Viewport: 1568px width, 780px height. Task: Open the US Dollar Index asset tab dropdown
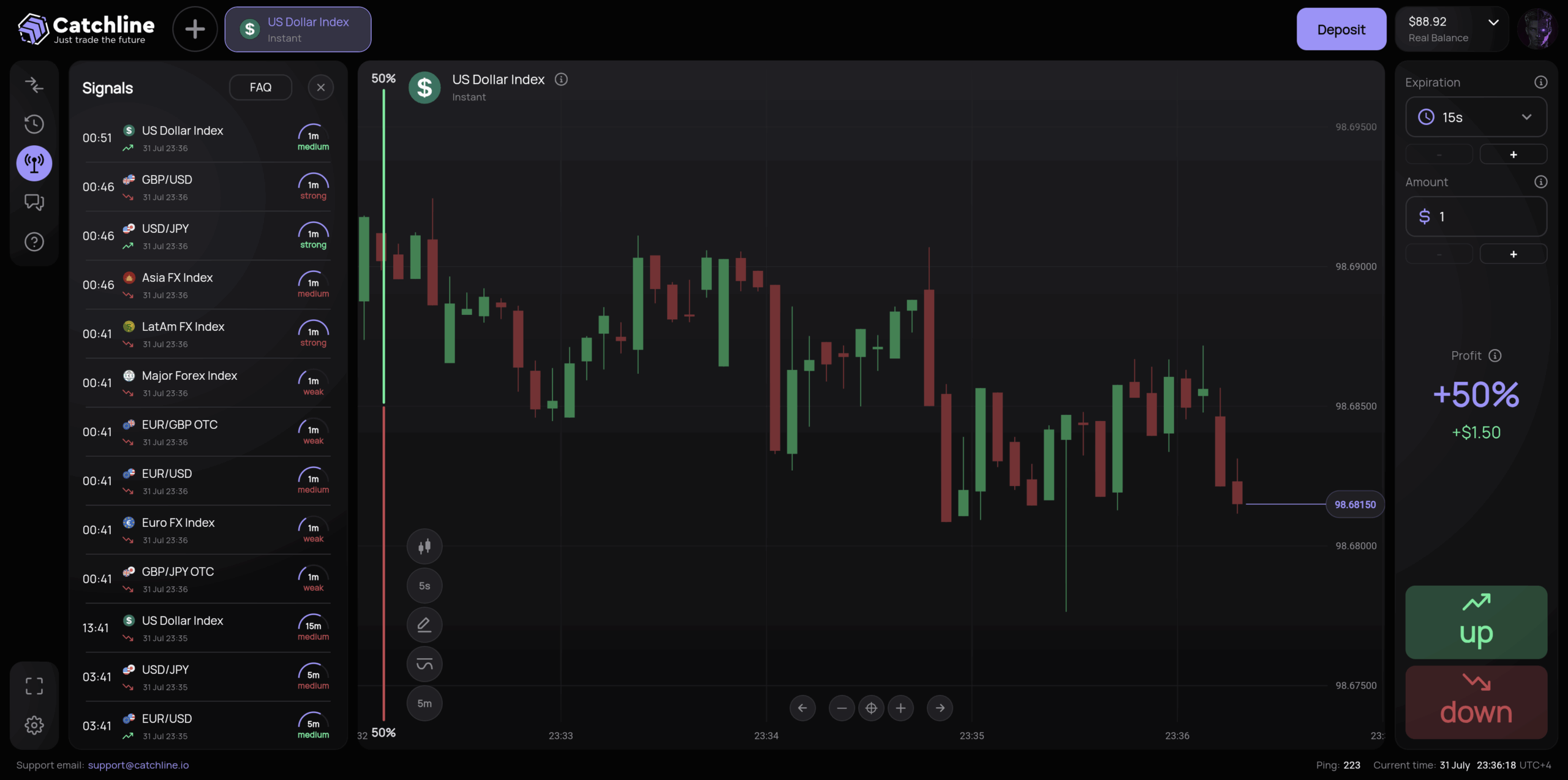pyautogui.click(x=298, y=28)
